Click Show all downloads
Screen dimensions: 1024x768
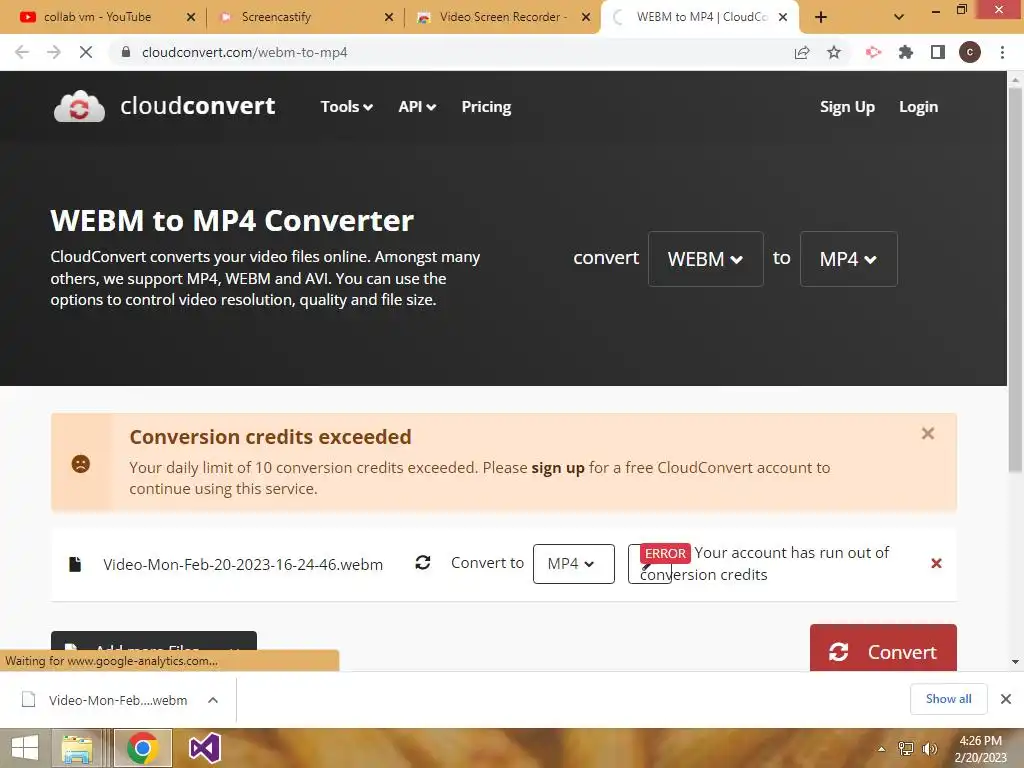coord(948,699)
